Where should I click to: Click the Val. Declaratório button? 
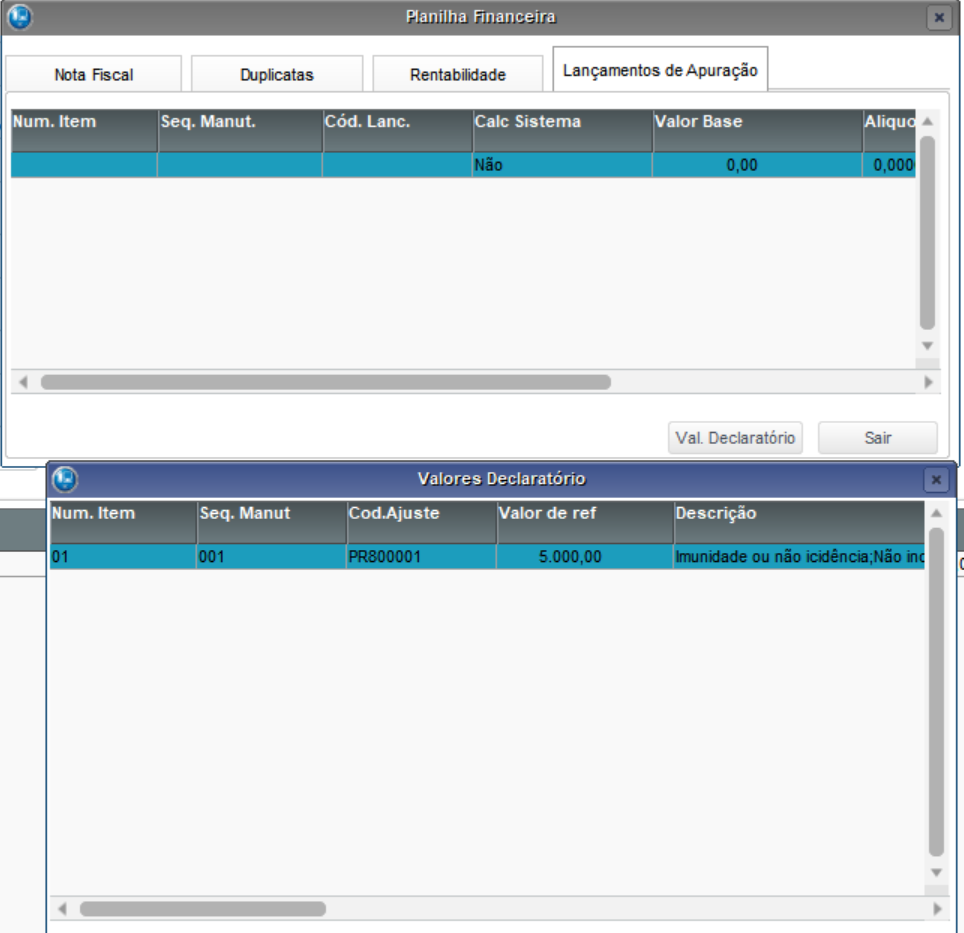(x=735, y=438)
